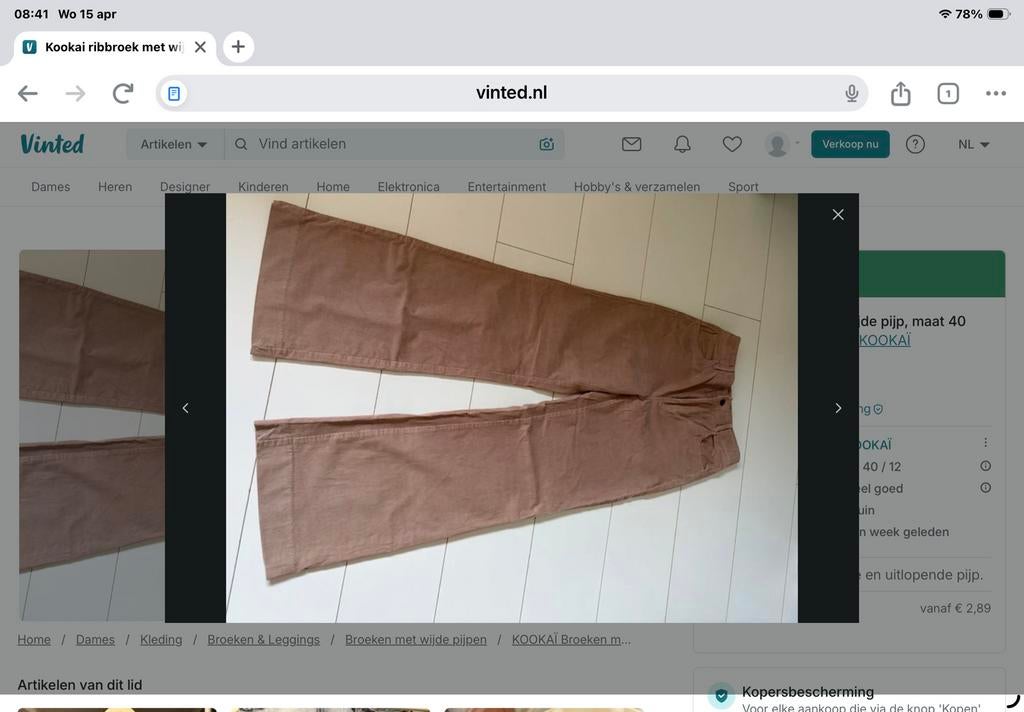Open Vinted help via the question mark icon
Viewport: 1024px width, 712px height.
[x=915, y=144]
